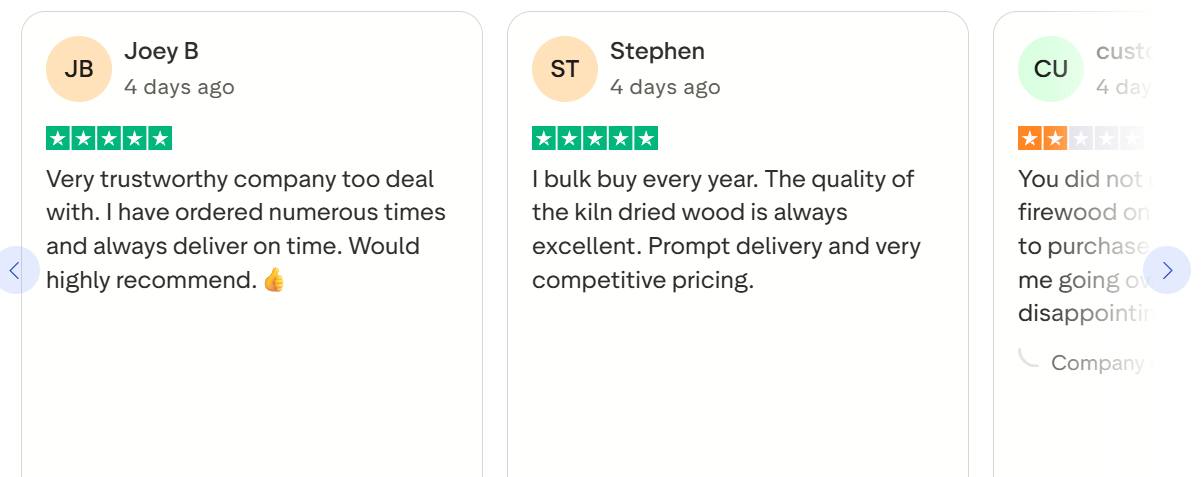The height and width of the screenshot is (477, 1202).
Task: Click the disappointing firewood review text
Action: (1082, 246)
